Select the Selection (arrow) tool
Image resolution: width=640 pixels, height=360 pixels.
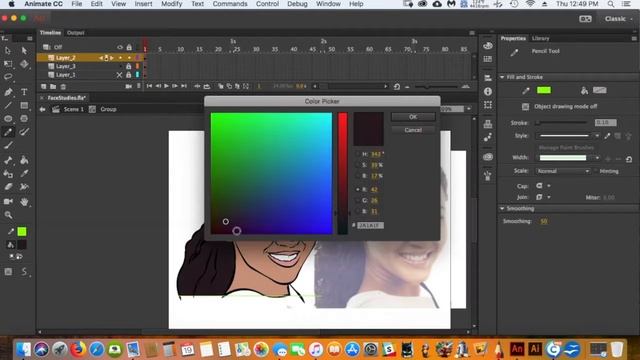pyautogui.click(x=8, y=51)
